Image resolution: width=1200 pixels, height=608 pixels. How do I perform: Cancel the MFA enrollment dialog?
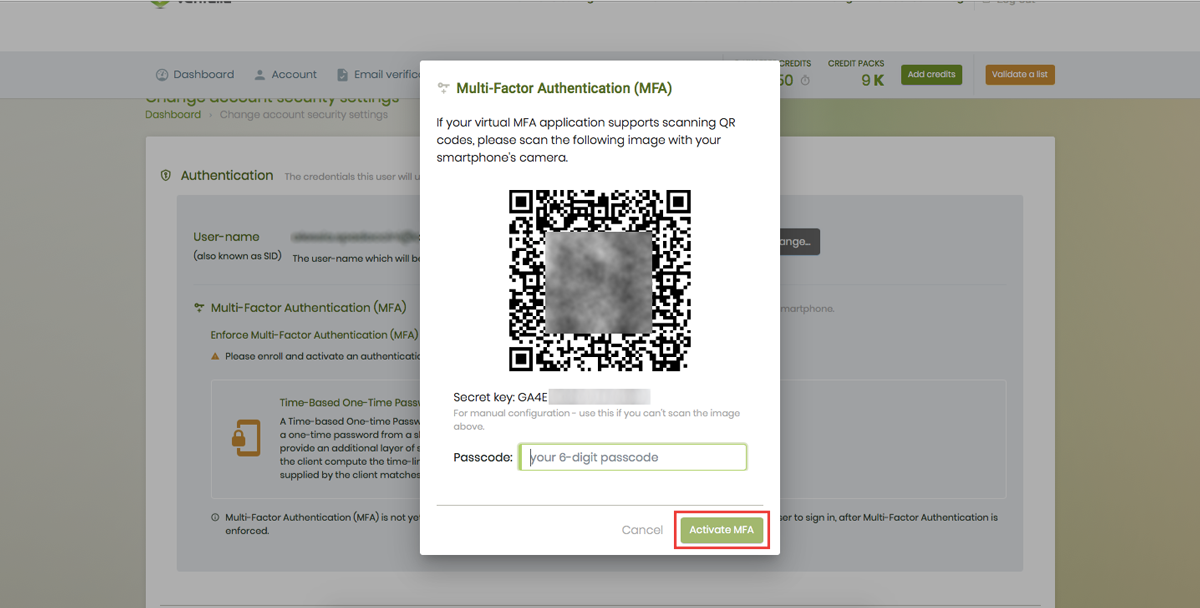(642, 530)
